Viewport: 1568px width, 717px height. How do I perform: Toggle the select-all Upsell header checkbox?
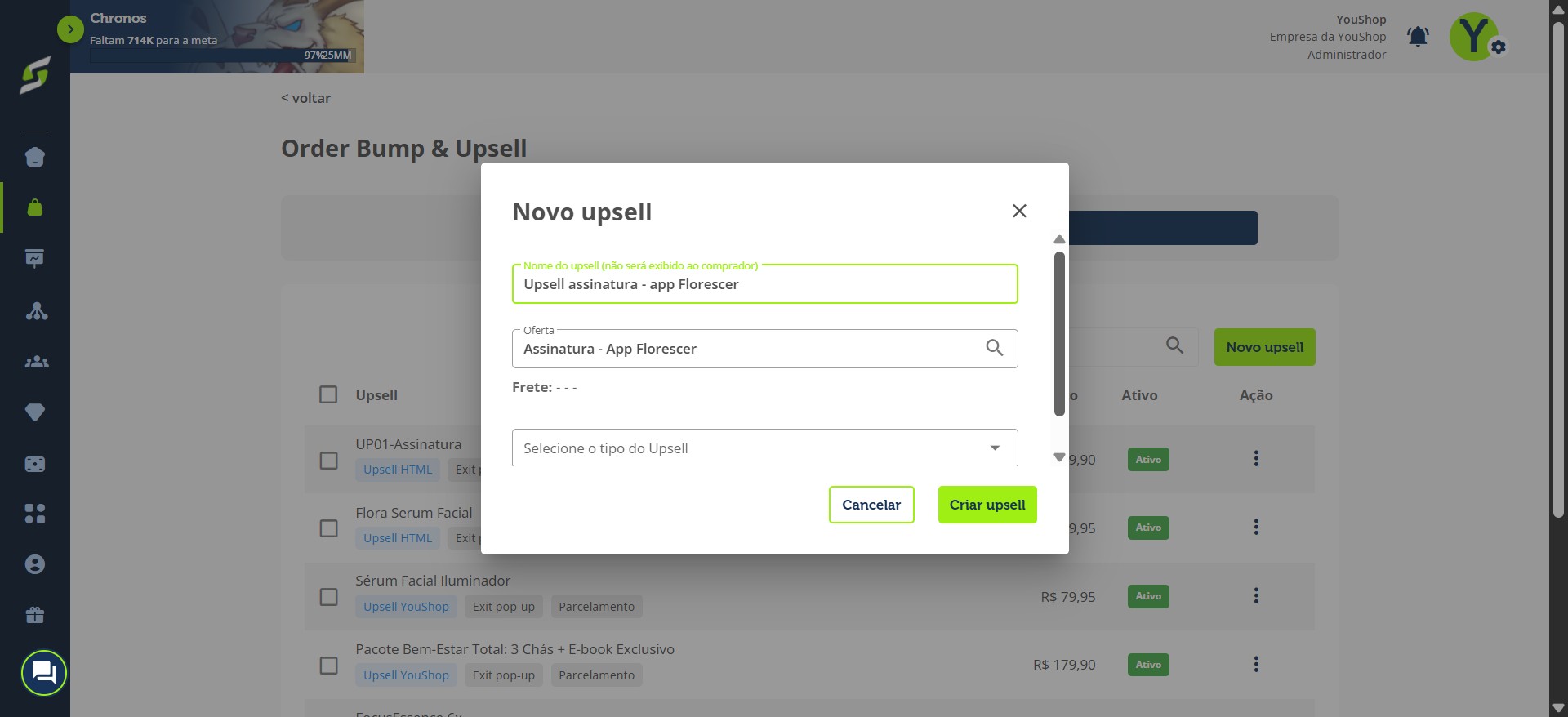pos(328,394)
